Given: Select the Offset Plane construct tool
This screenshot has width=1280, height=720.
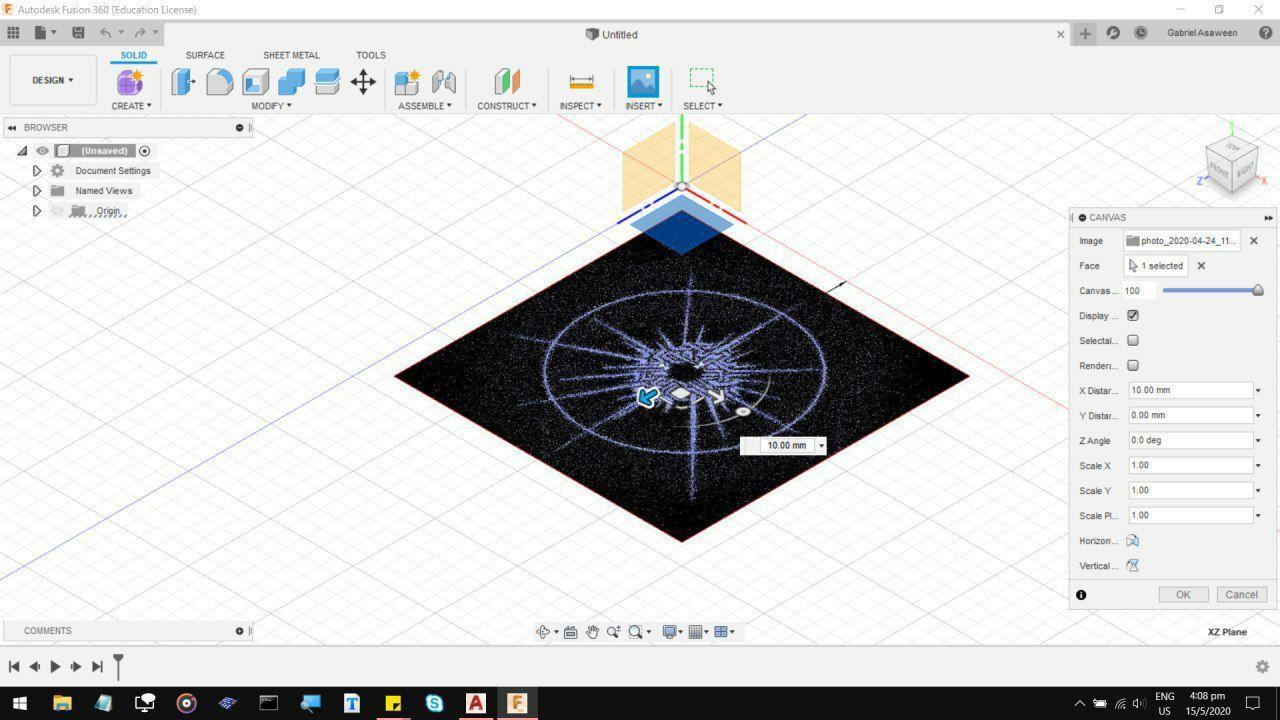Looking at the screenshot, I should [x=507, y=82].
